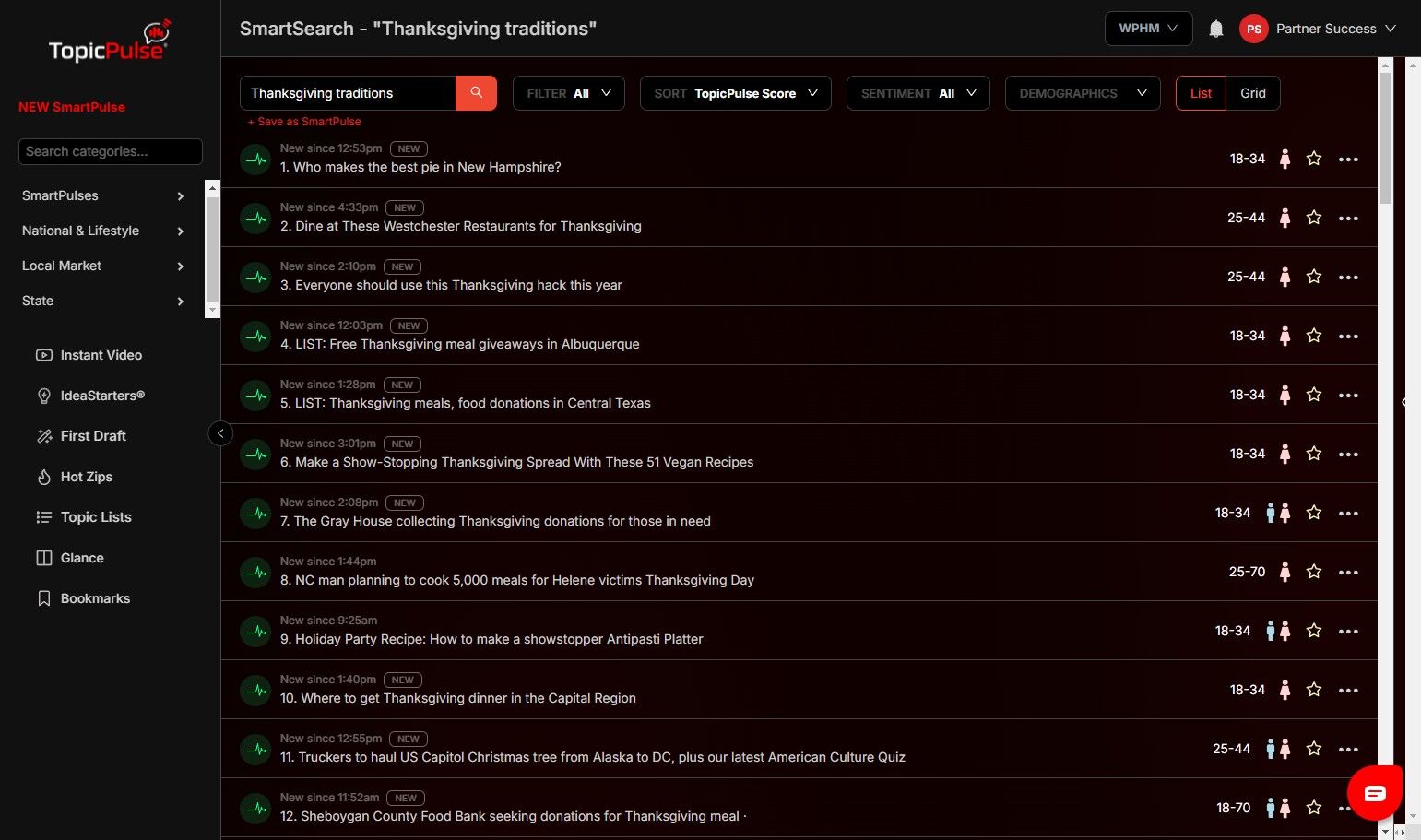This screenshot has height=840, width=1421.
Task: Switch to Grid view
Action: point(1253,93)
